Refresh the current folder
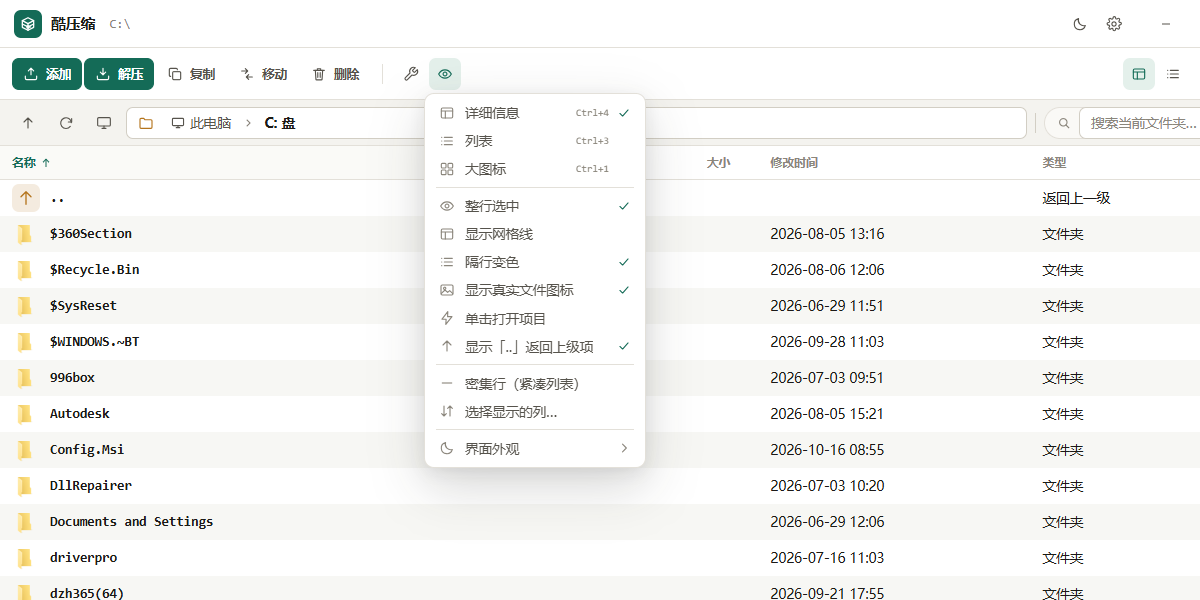This screenshot has height=600, width=1200. click(x=66, y=123)
